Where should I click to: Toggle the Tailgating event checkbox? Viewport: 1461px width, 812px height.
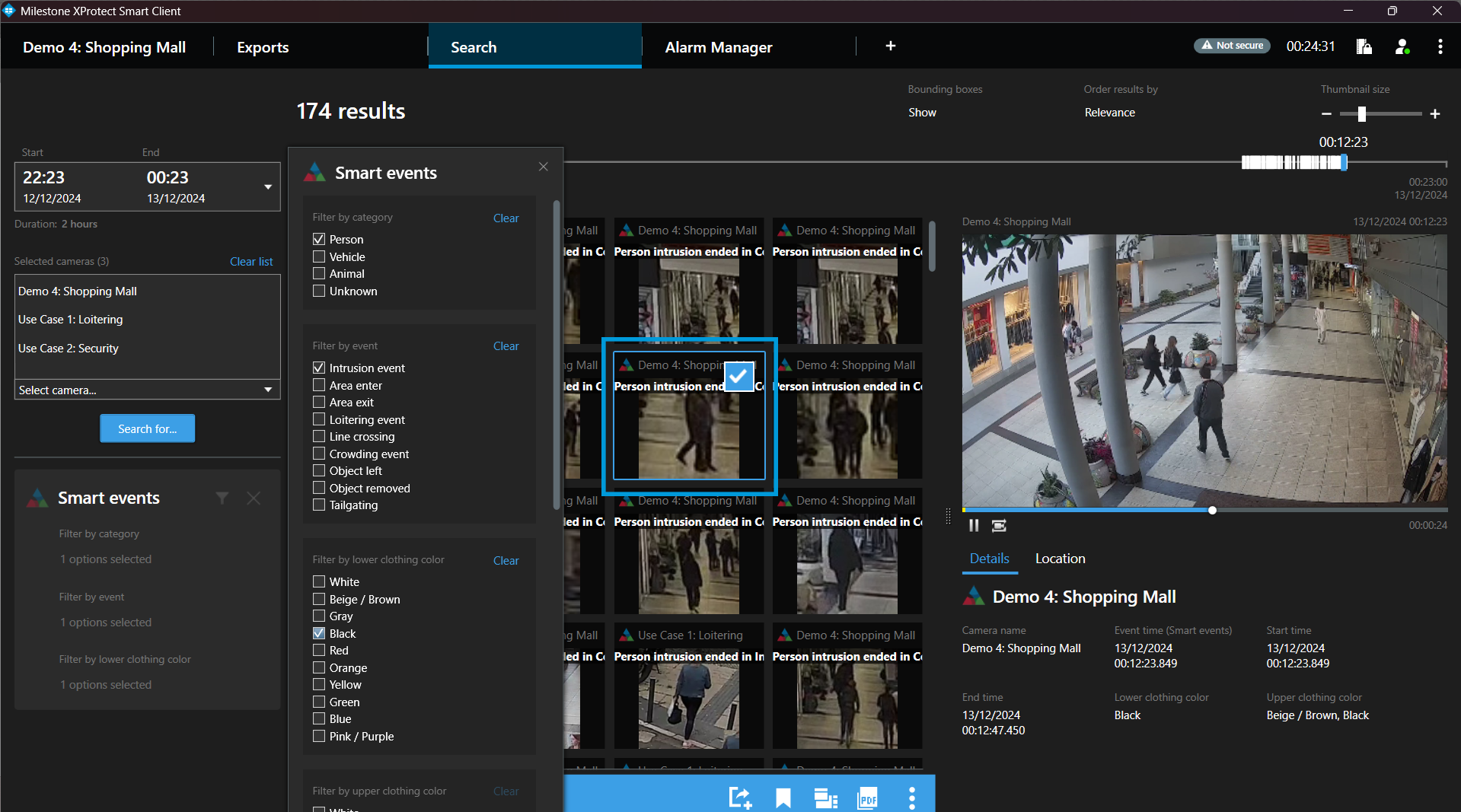(319, 505)
